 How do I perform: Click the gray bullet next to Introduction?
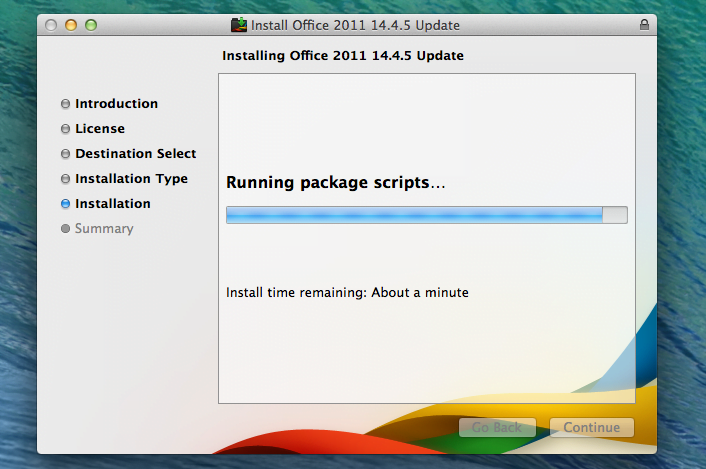pyautogui.click(x=66, y=104)
